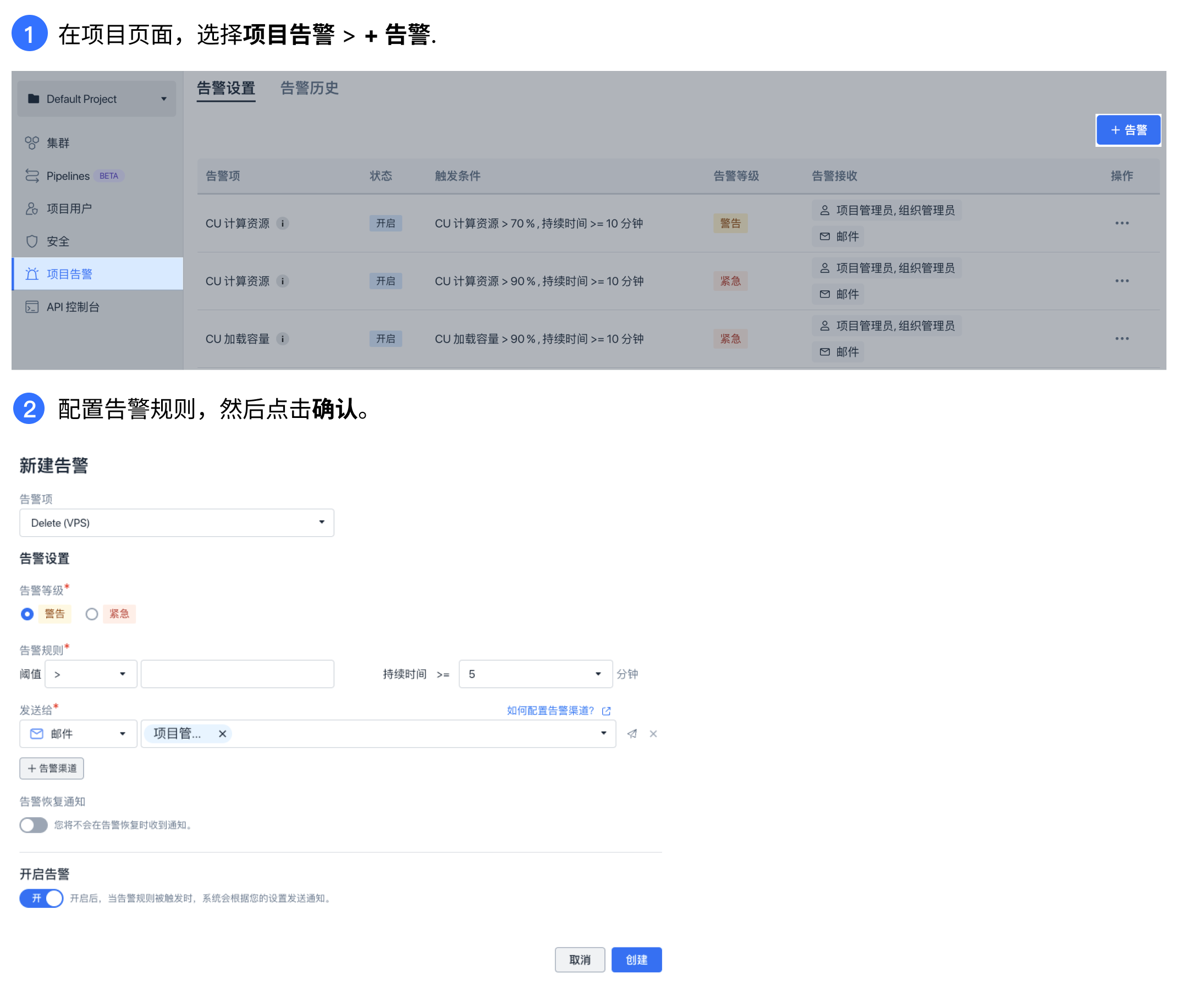Open the 持续时间 minutes dropdown
This screenshot has height=1008, width=1178.
click(x=536, y=674)
